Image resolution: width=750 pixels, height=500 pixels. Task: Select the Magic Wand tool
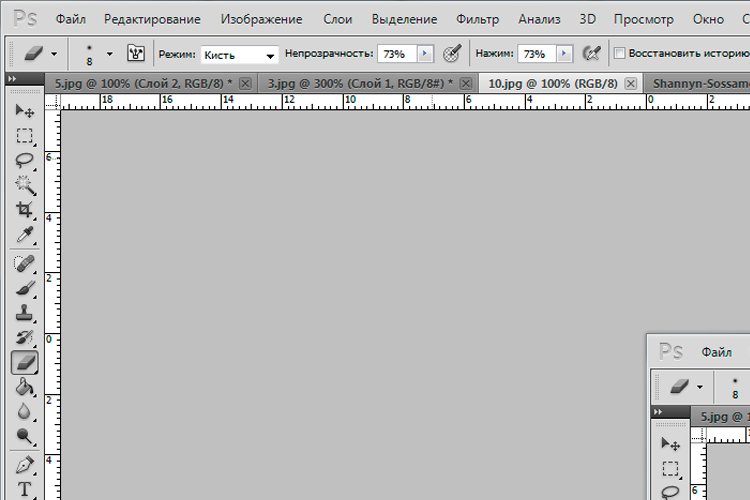pyautogui.click(x=24, y=185)
